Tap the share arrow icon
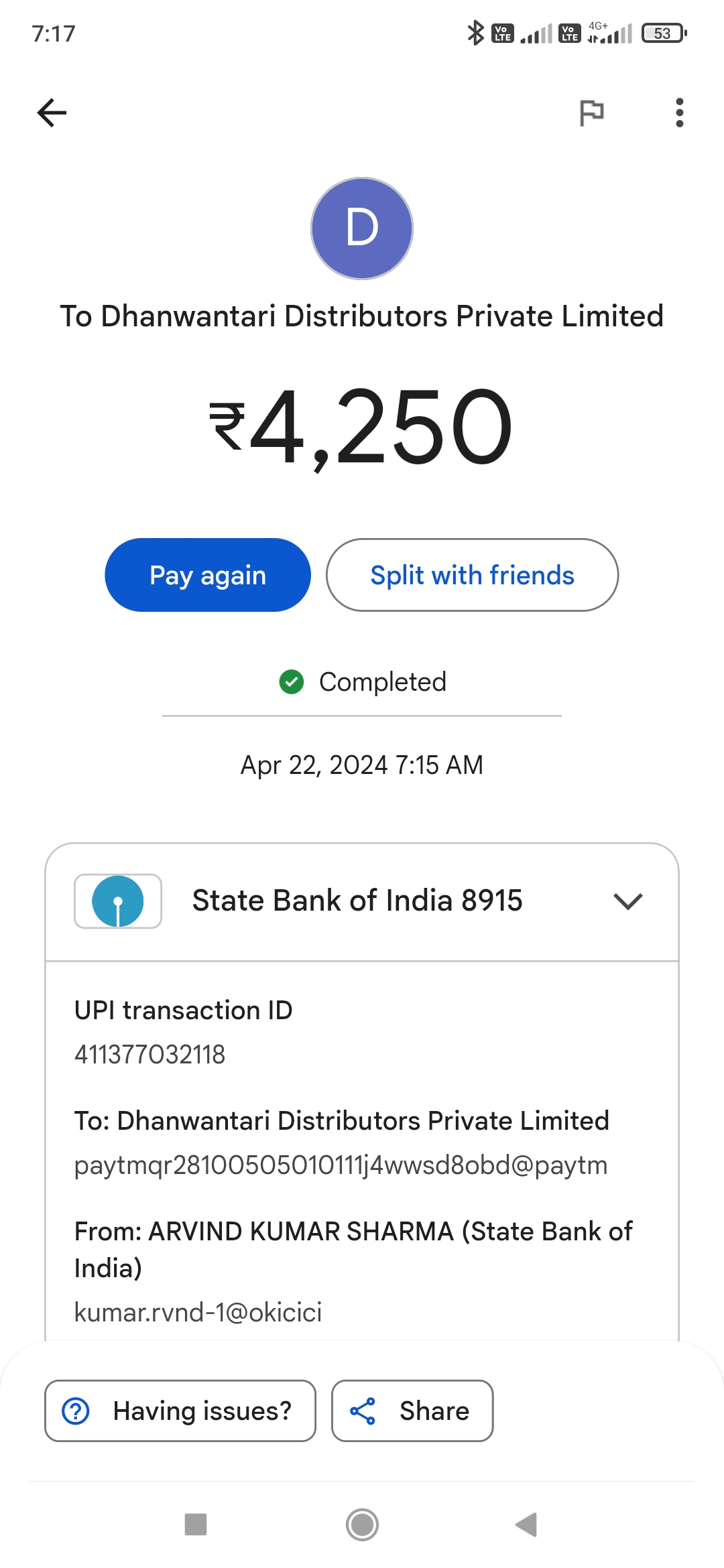Image resolution: width=724 pixels, height=1568 pixels. tap(363, 1411)
